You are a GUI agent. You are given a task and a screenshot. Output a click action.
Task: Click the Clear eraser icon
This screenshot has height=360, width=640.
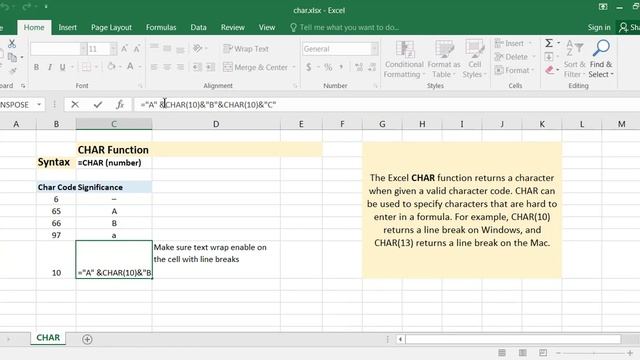550,70
